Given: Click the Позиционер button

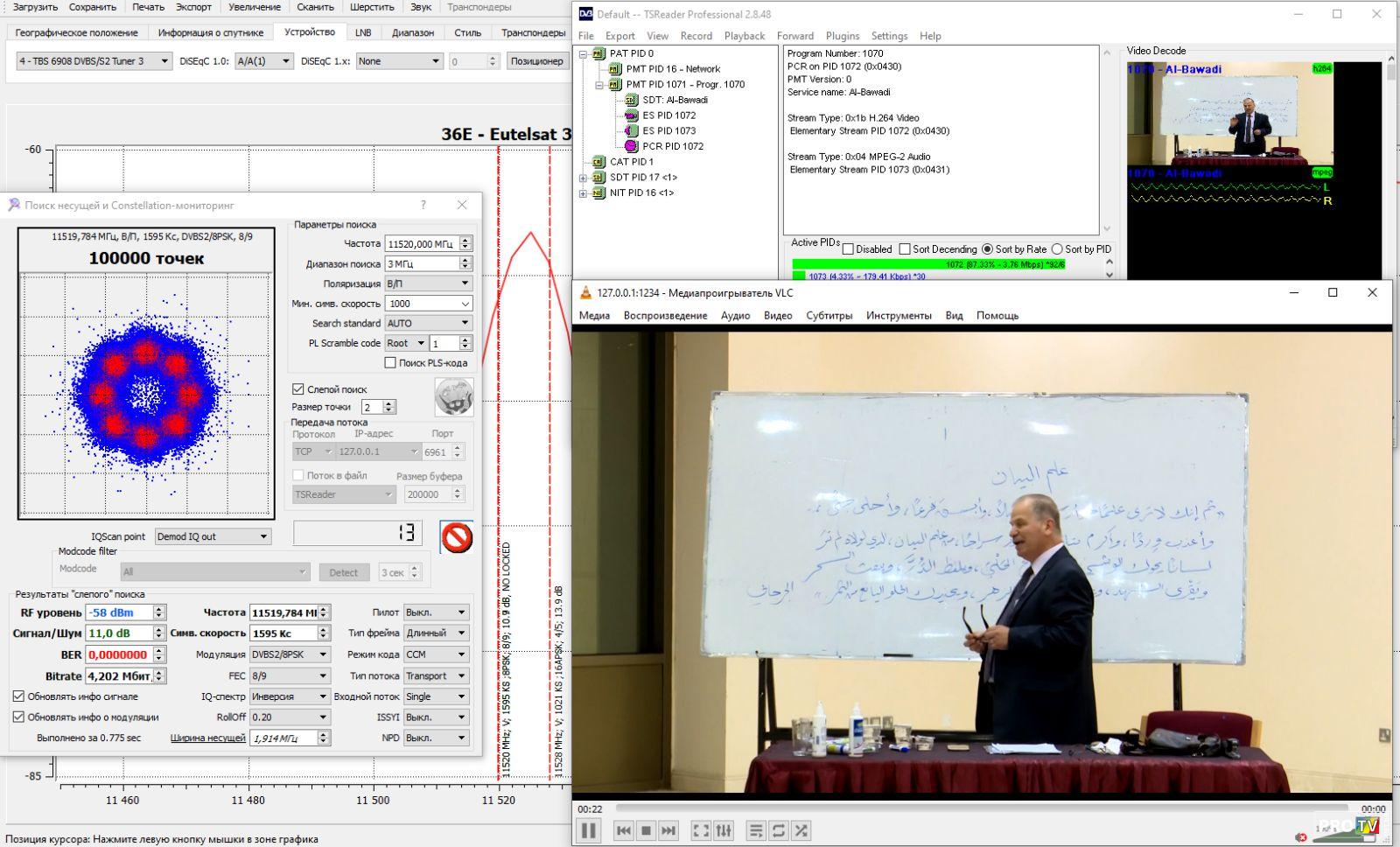Looking at the screenshot, I should 536,61.
